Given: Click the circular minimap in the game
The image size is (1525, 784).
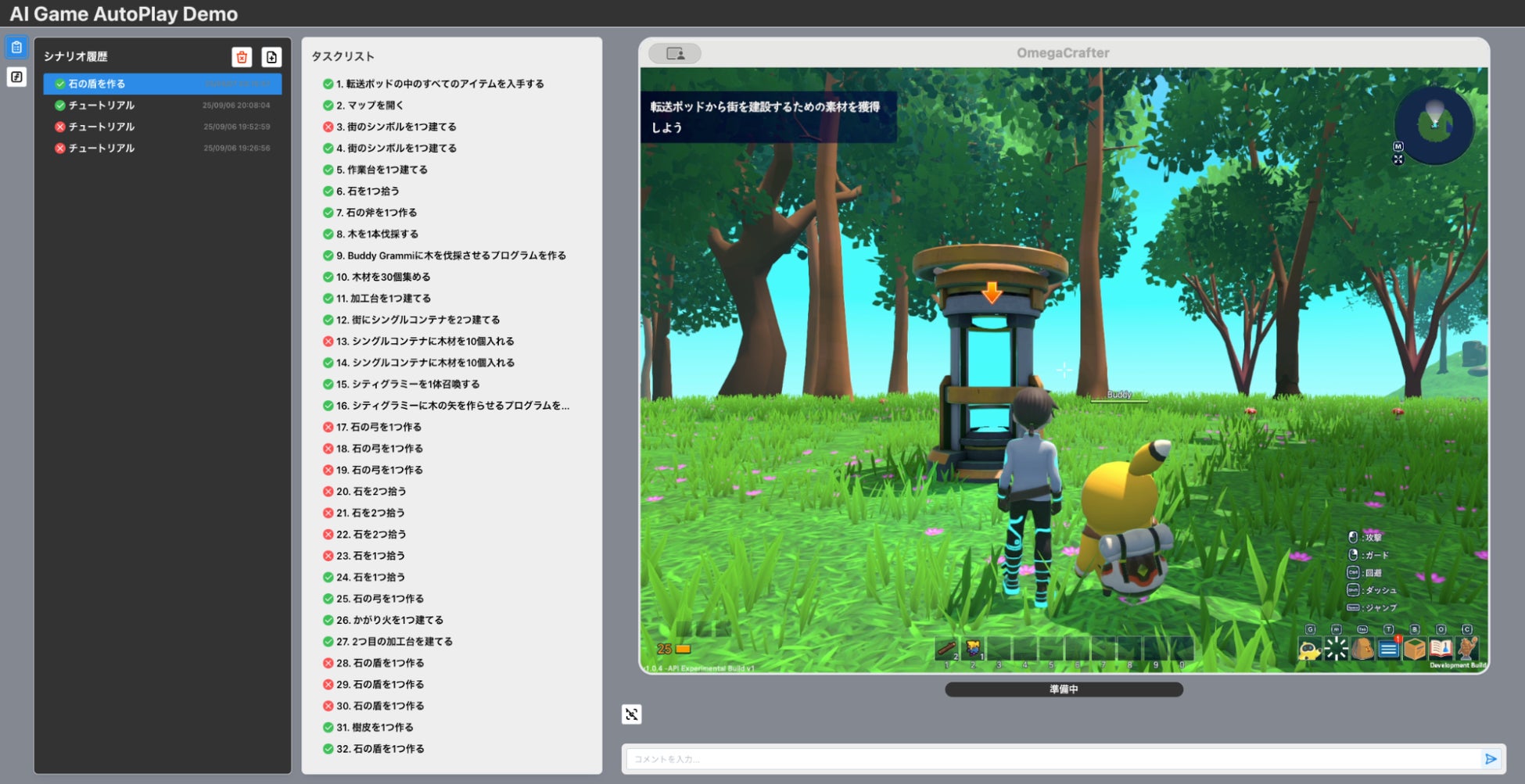Looking at the screenshot, I should pos(1434,124).
